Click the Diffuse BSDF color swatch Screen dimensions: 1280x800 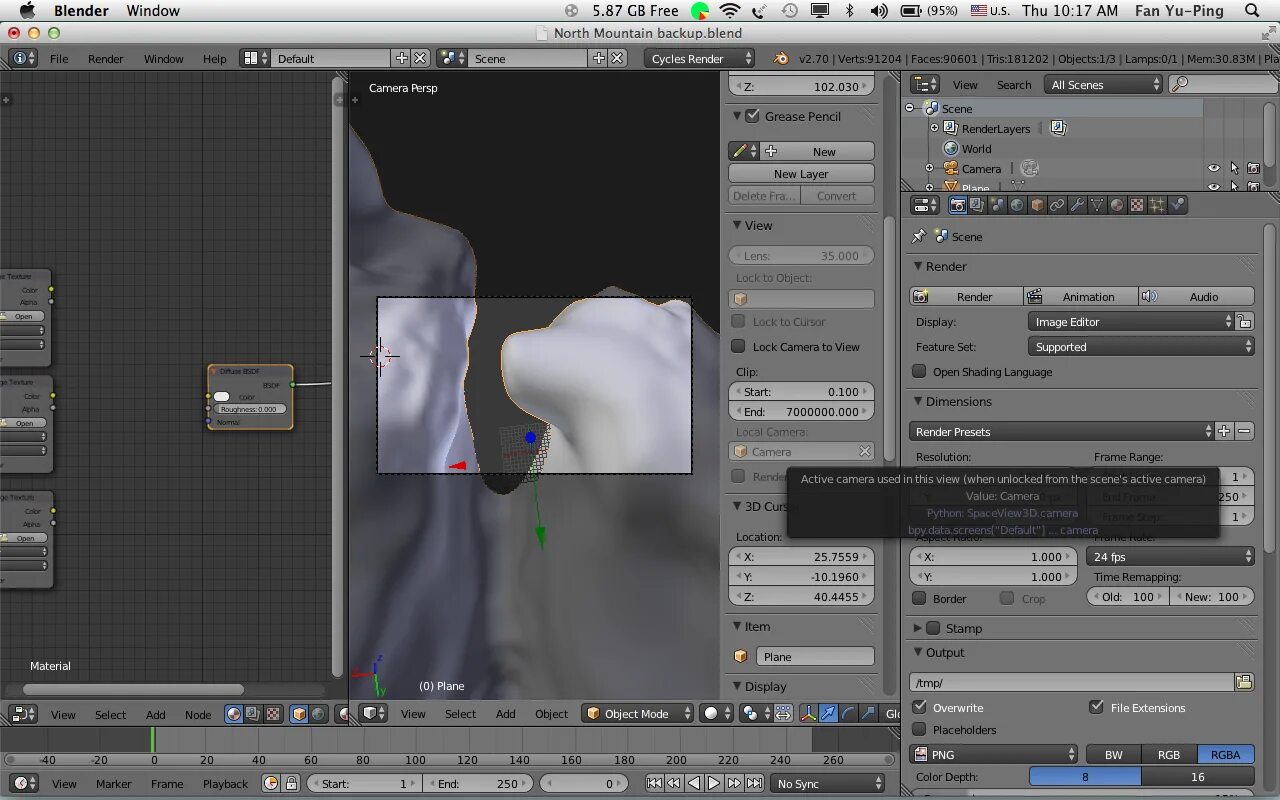pos(222,397)
